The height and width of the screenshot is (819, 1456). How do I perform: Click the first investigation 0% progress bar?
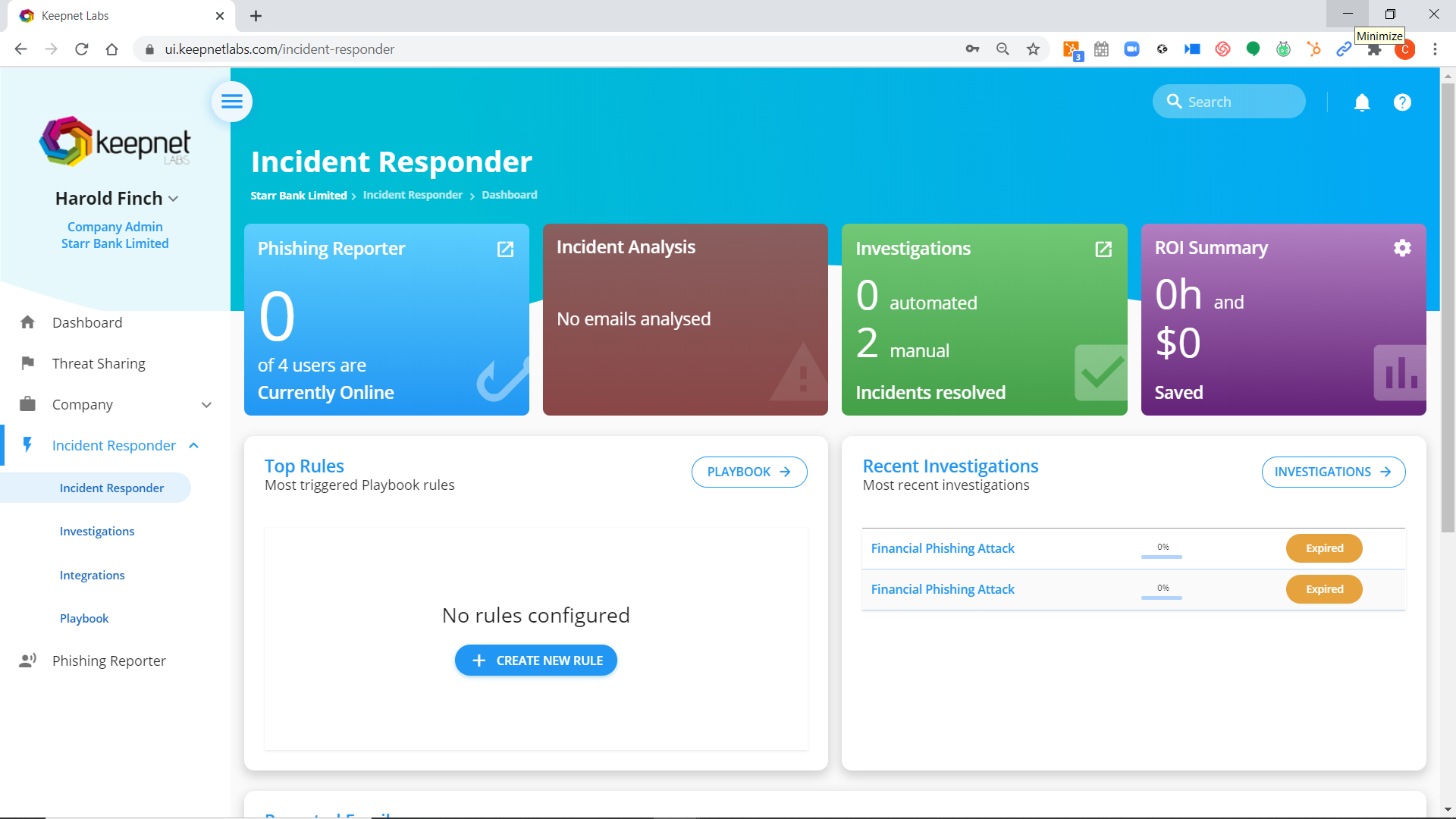[1161, 556]
